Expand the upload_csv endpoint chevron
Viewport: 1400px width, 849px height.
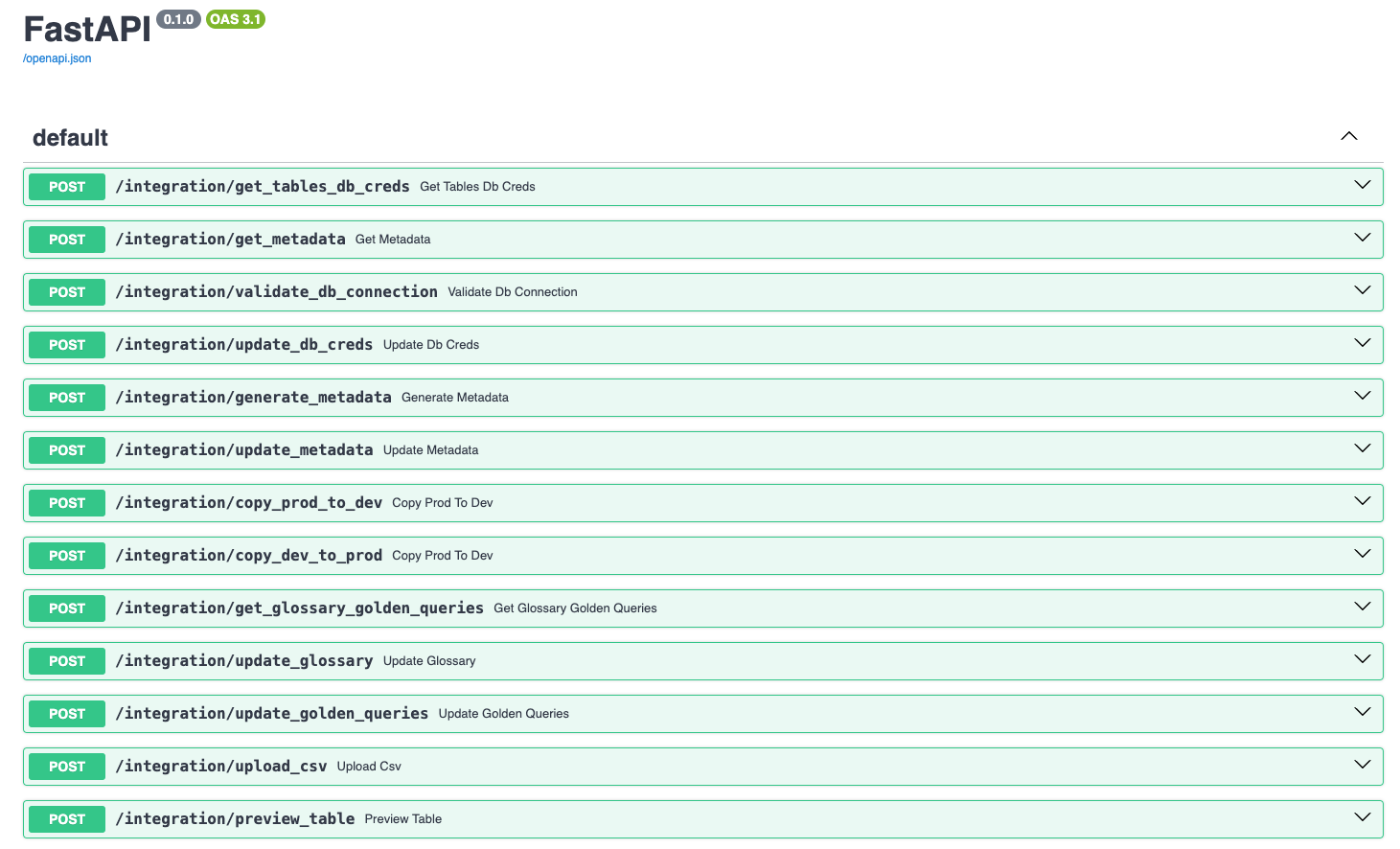[x=1362, y=765]
